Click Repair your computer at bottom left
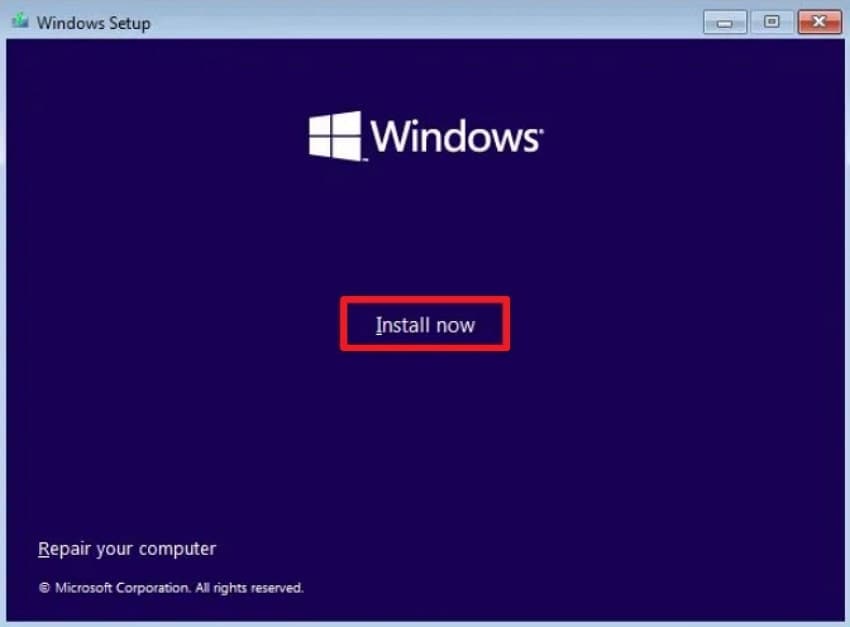This screenshot has width=850, height=627. (126, 548)
